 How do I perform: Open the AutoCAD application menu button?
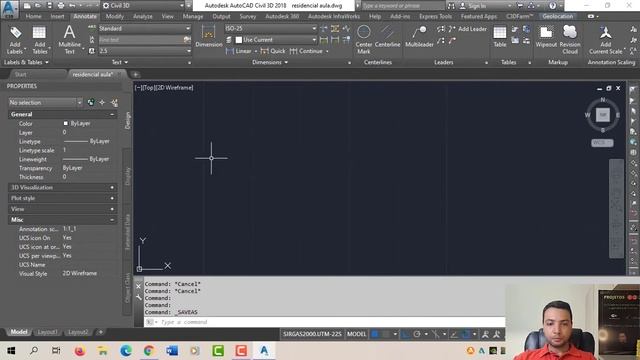click(9, 8)
